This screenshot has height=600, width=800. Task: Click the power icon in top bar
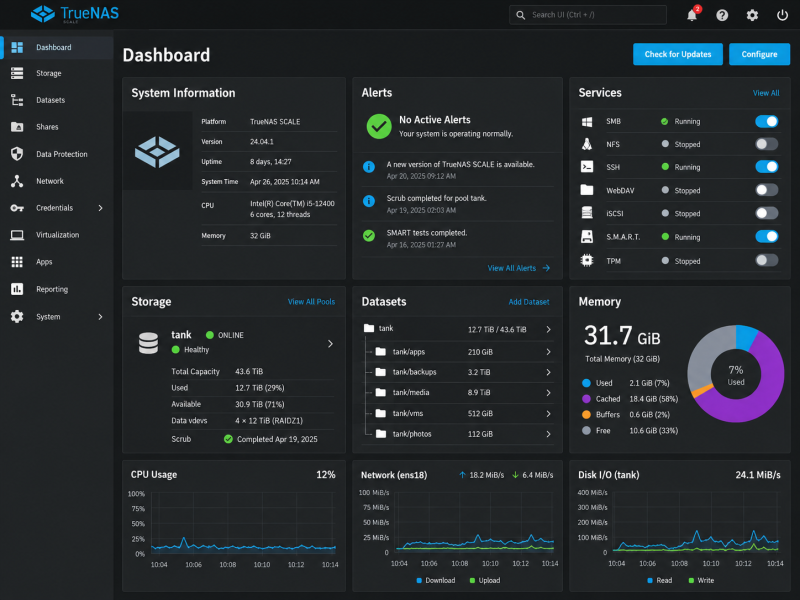(x=782, y=15)
